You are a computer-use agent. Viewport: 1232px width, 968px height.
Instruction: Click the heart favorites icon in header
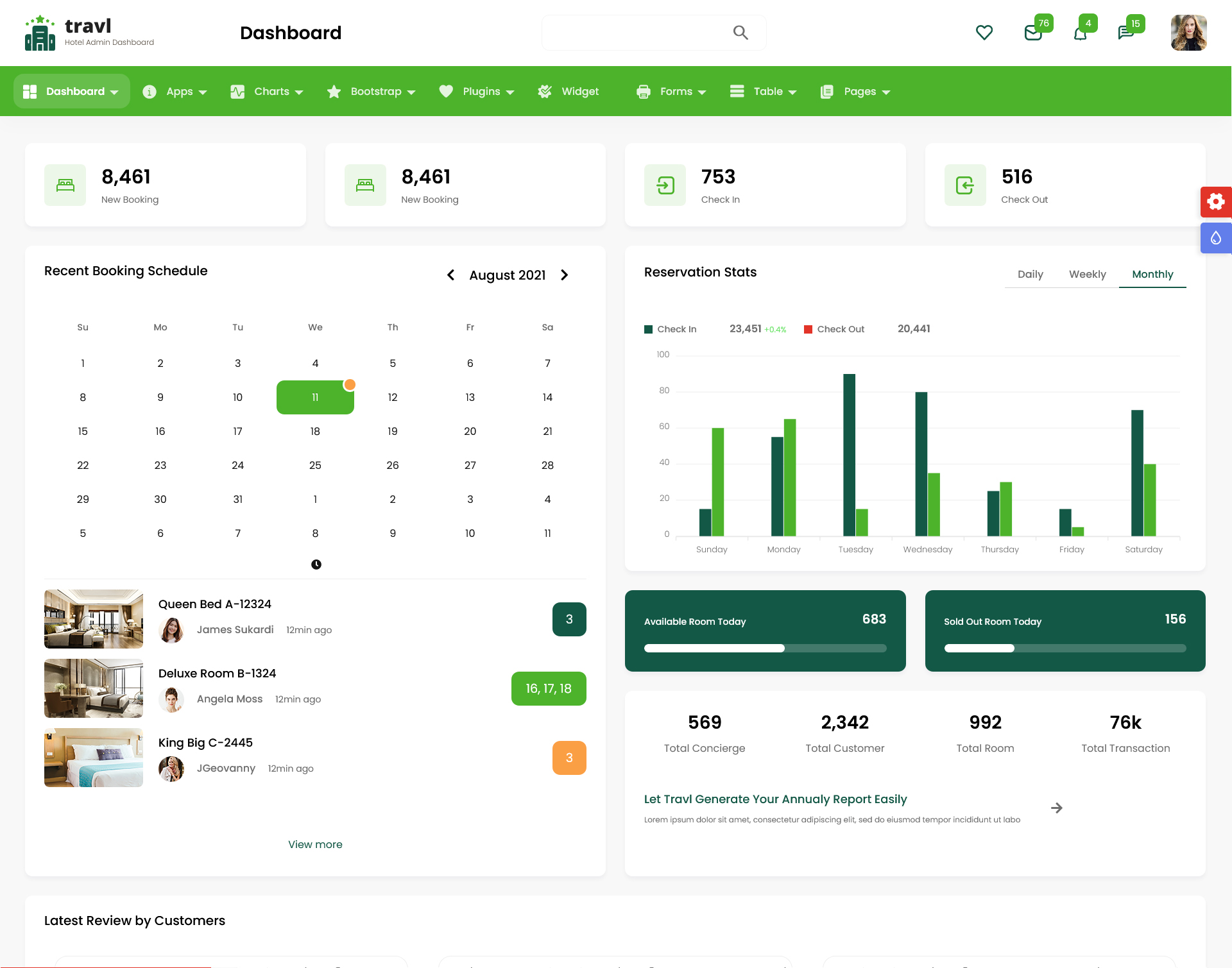pyautogui.click(x=984, y=33)
